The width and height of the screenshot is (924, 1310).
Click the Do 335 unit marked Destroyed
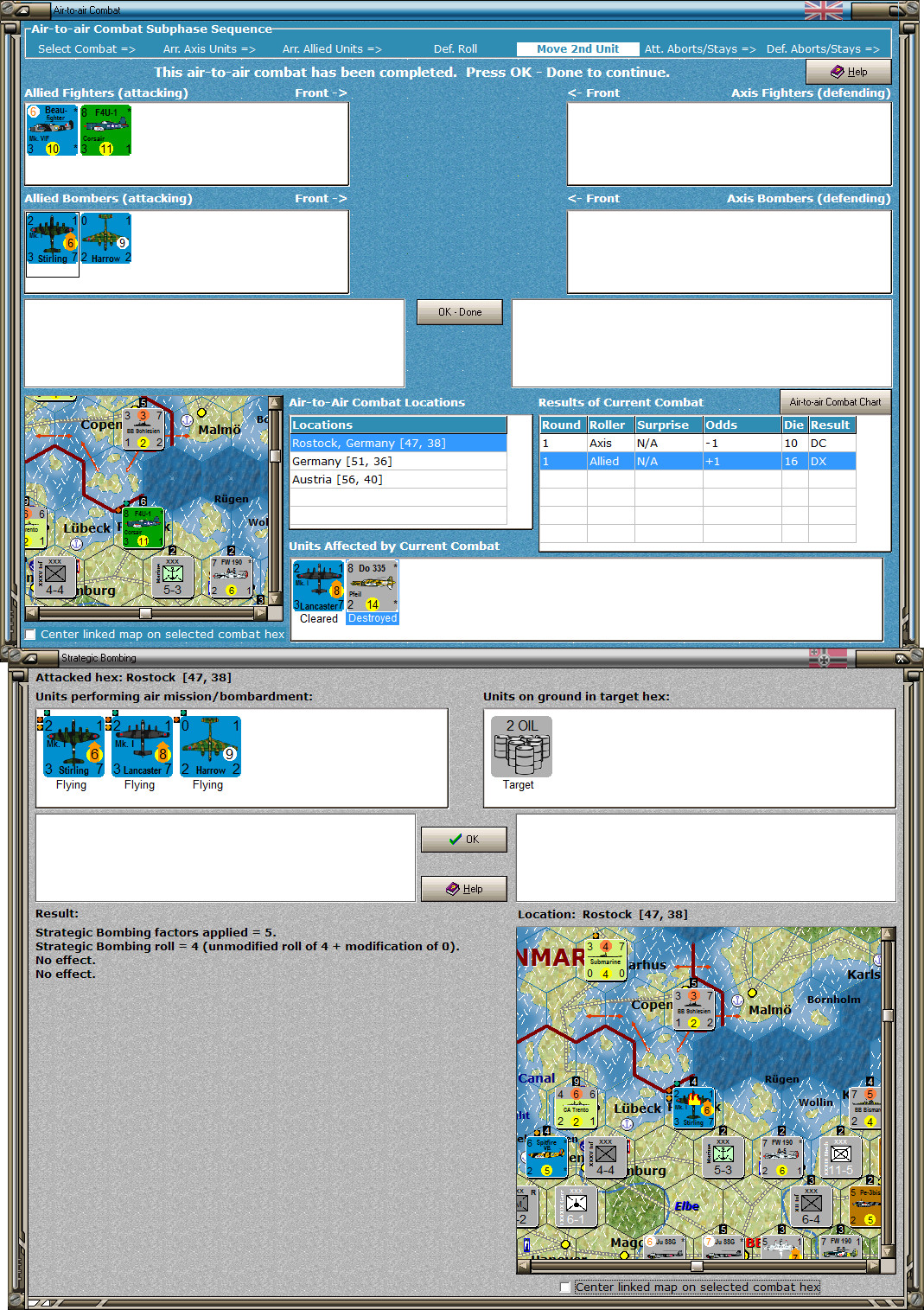pos(373,586)
